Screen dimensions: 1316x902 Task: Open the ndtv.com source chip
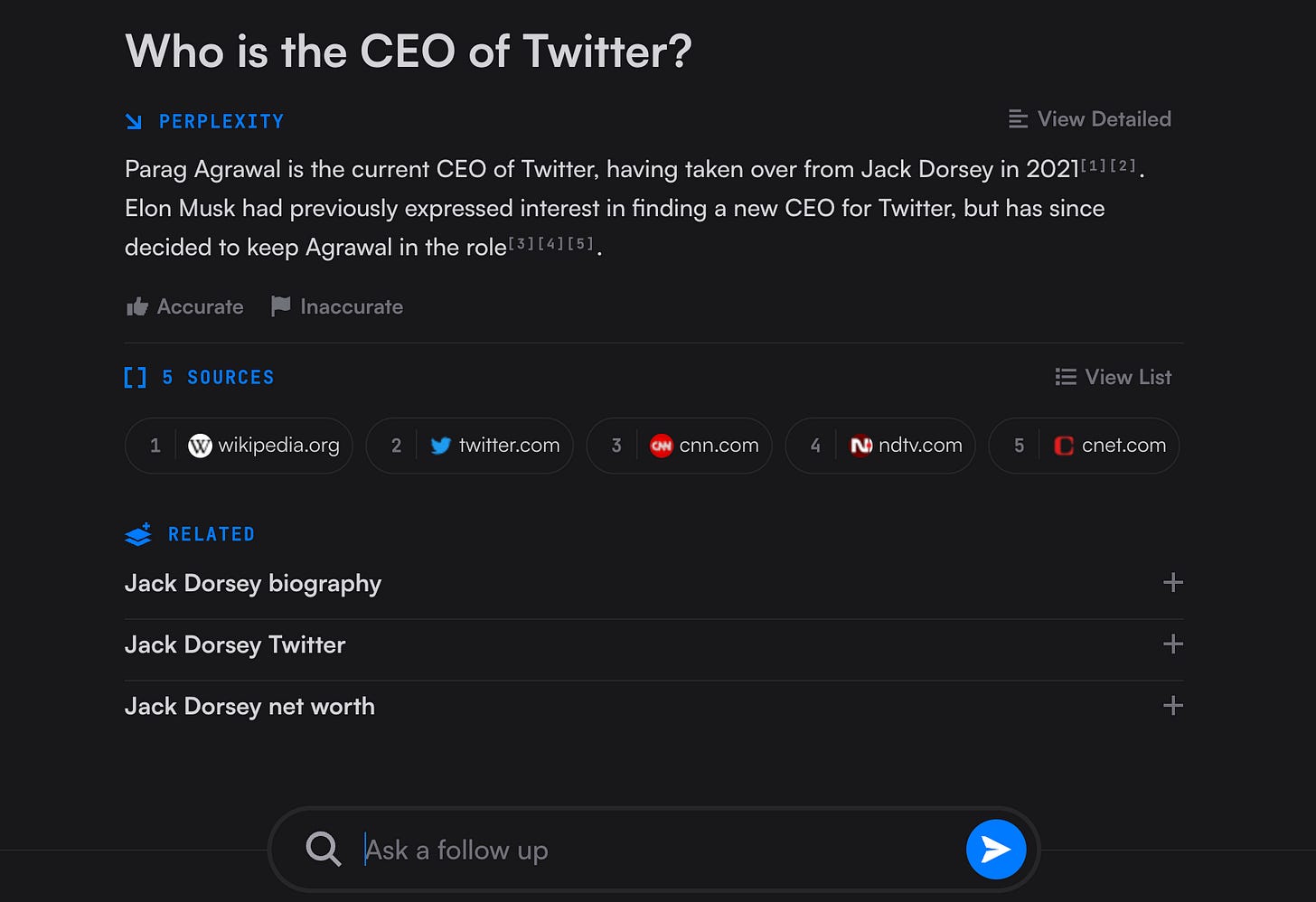(x=880, y=446)
